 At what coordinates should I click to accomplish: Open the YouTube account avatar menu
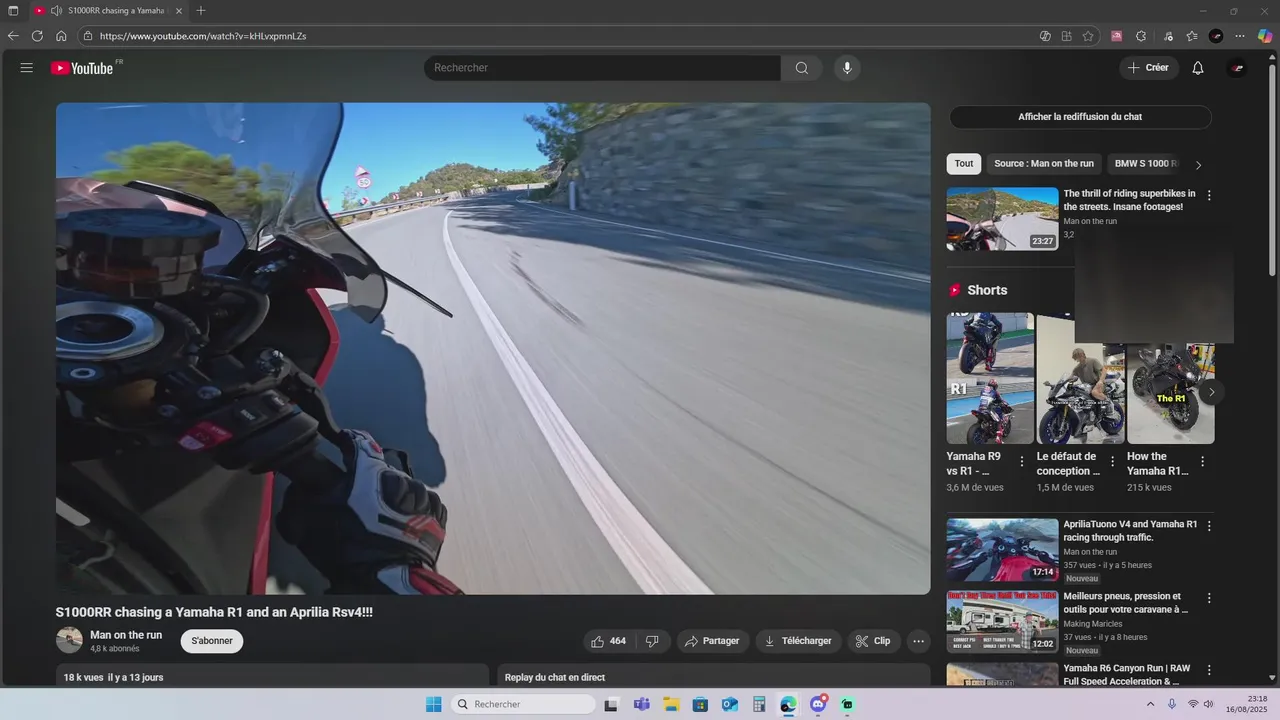(x=1237, y=68)
